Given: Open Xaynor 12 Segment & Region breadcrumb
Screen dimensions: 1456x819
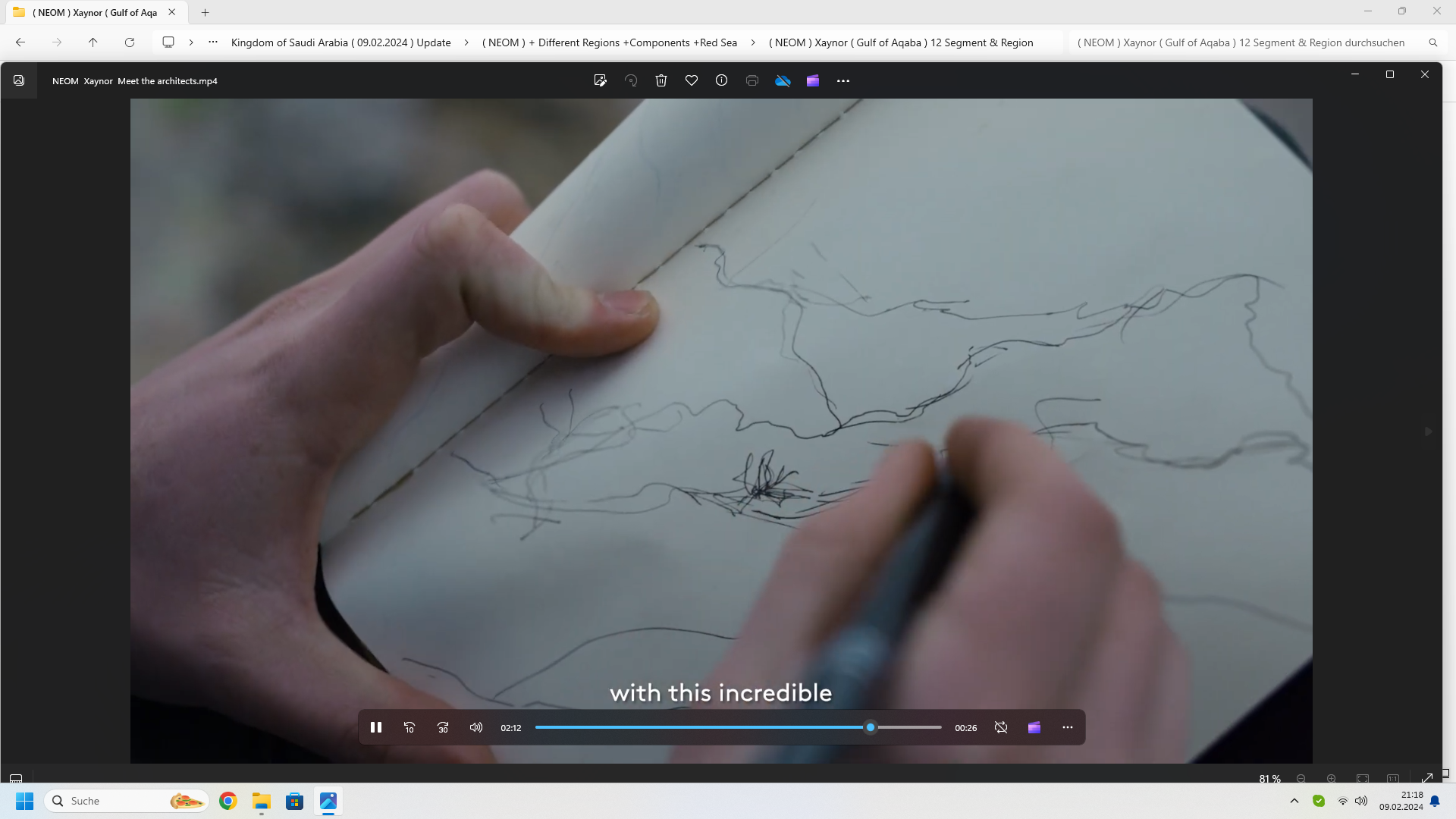Looking at the screenshot, I should tap(901, 42).
